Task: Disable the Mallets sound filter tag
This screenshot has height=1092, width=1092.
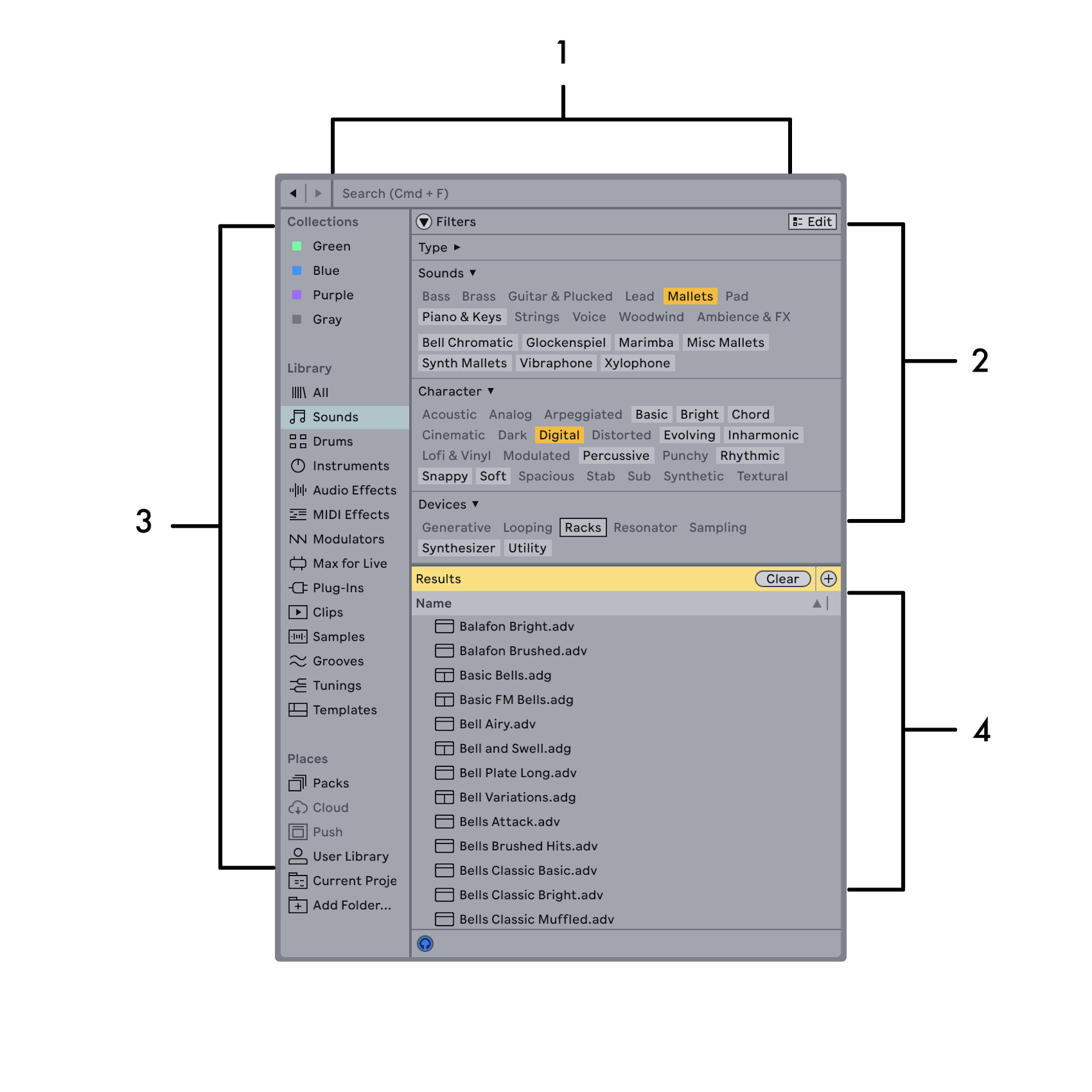Action: (x=690, y=296)
